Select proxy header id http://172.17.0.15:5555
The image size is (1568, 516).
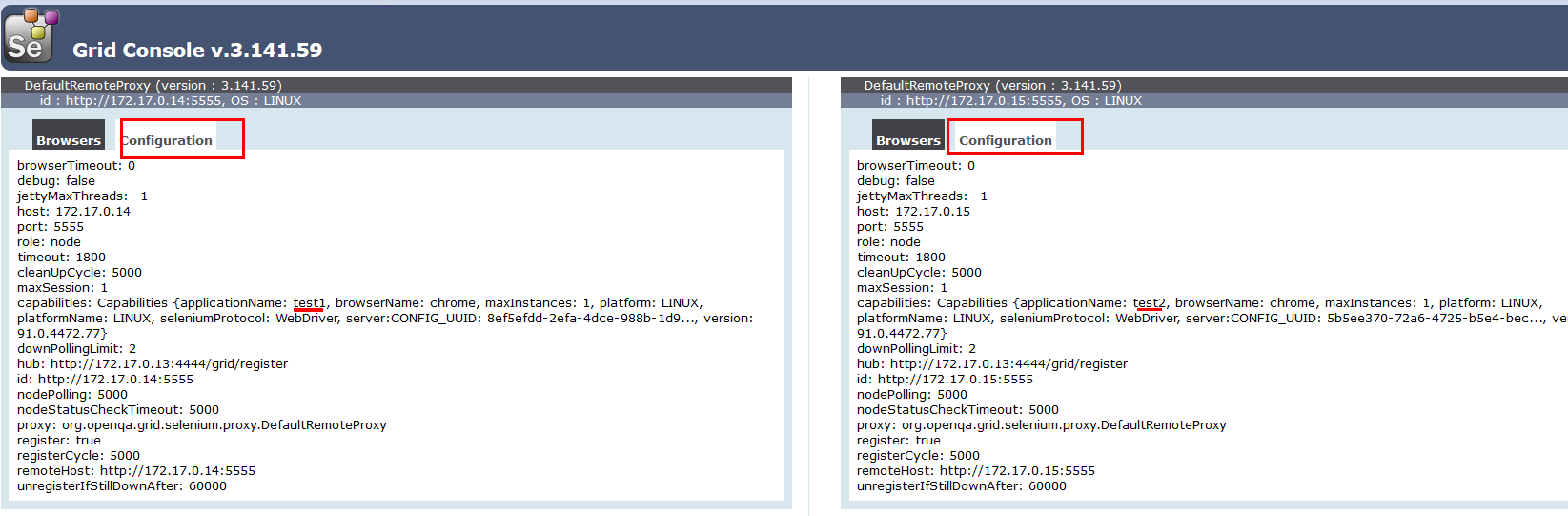pos(1010,100)
